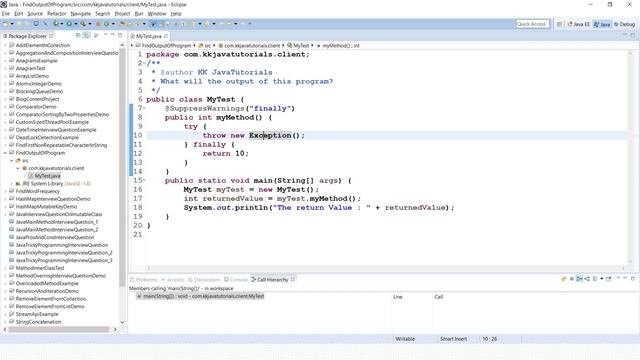Image resolution: width=640 pixels, height=360 pixels.
Task: Switch to the Java perspective
Action: click(602, 24)
